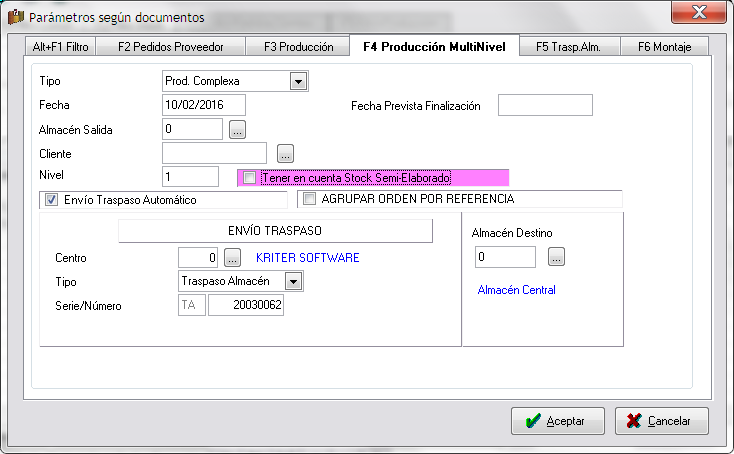Open the Tipo Prod. Complexa dropdown
Screen dimensions: 734x454
click(298, 81)
